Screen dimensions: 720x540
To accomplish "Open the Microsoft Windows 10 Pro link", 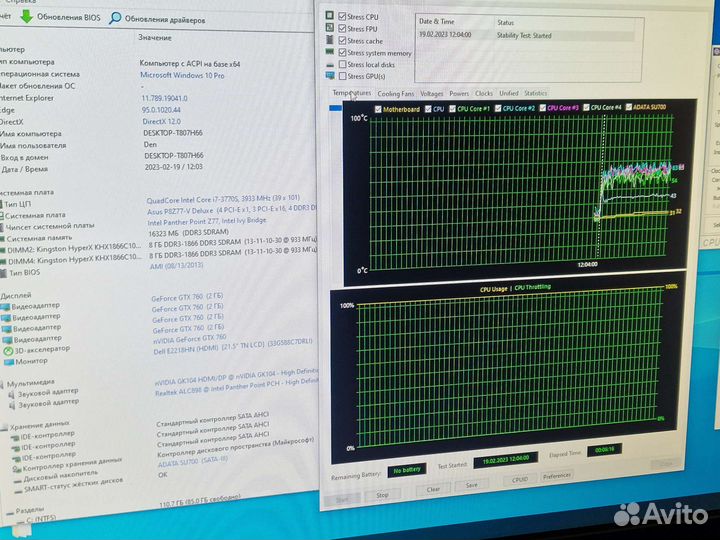I will (x=182, y=75).
